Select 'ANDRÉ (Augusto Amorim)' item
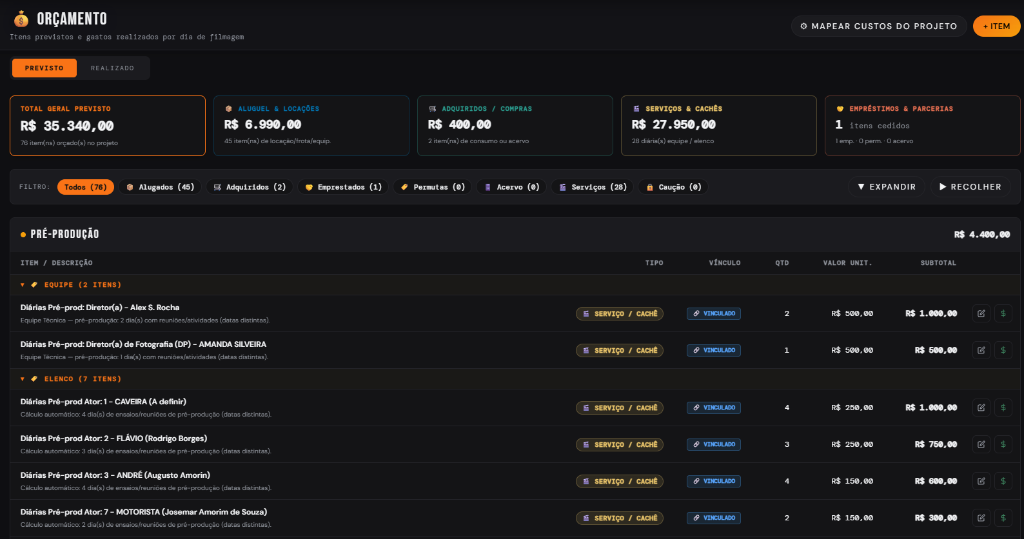Screen dimensions: 1024x539 click(115, 475)
